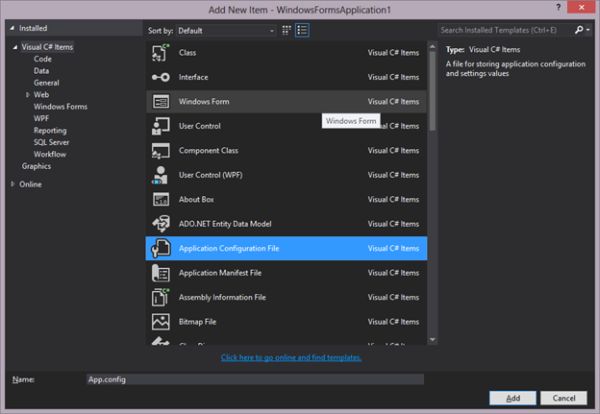The height and width of the screenshot is (414, 600).
Task: Select the Web category label
Action: coord(41,95)
